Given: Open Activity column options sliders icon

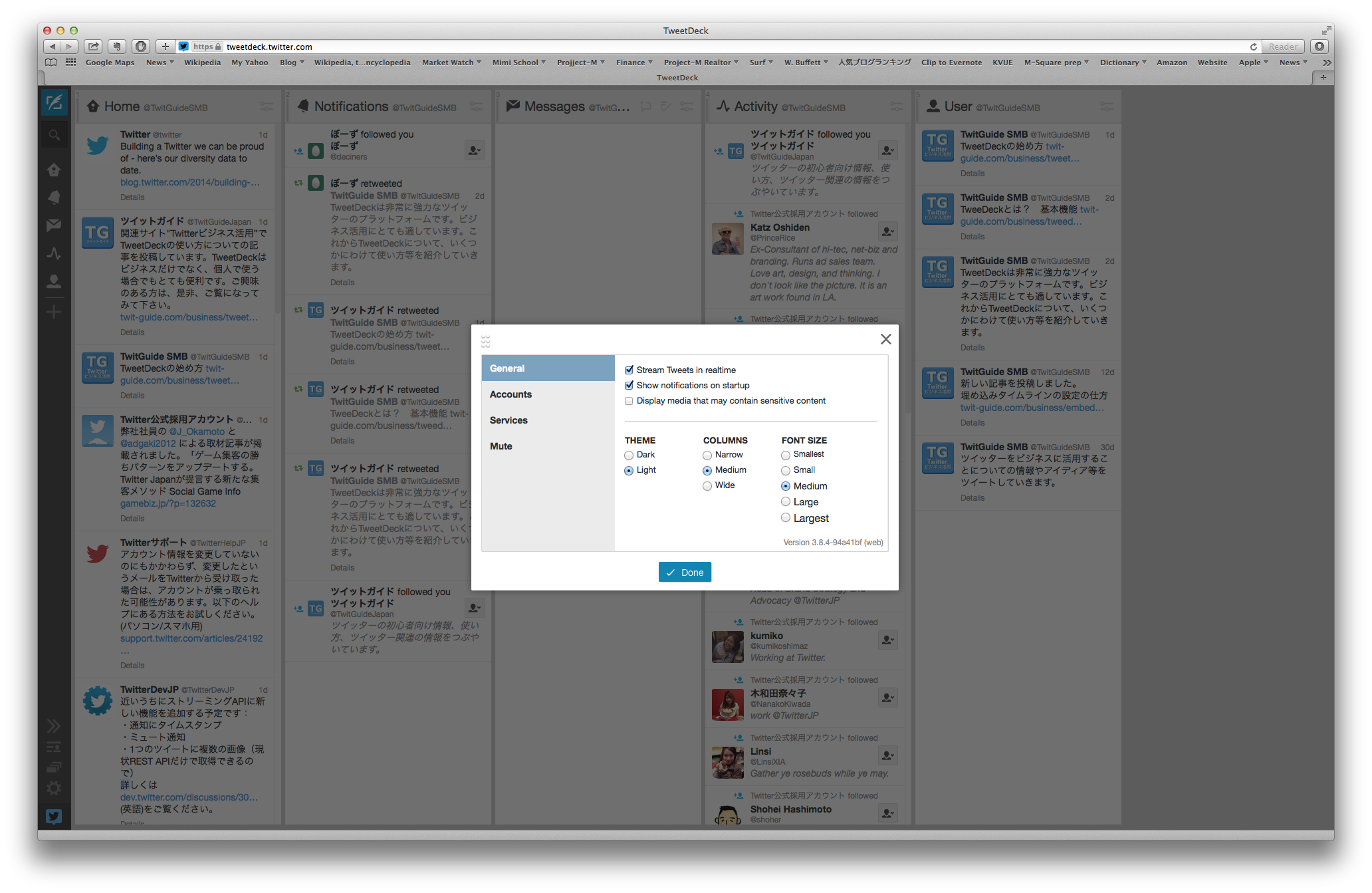Looking at the screenshot, I should [896, 106].
